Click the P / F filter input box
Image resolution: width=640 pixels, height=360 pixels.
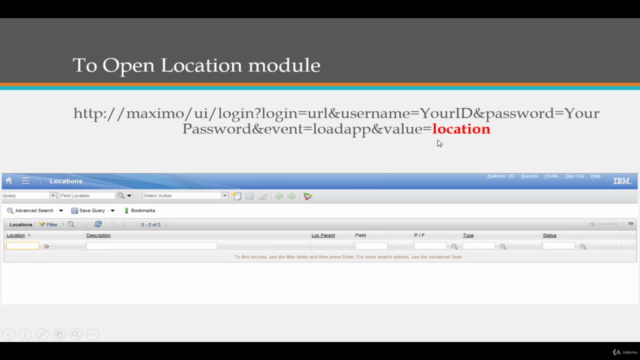coord(430,246)
